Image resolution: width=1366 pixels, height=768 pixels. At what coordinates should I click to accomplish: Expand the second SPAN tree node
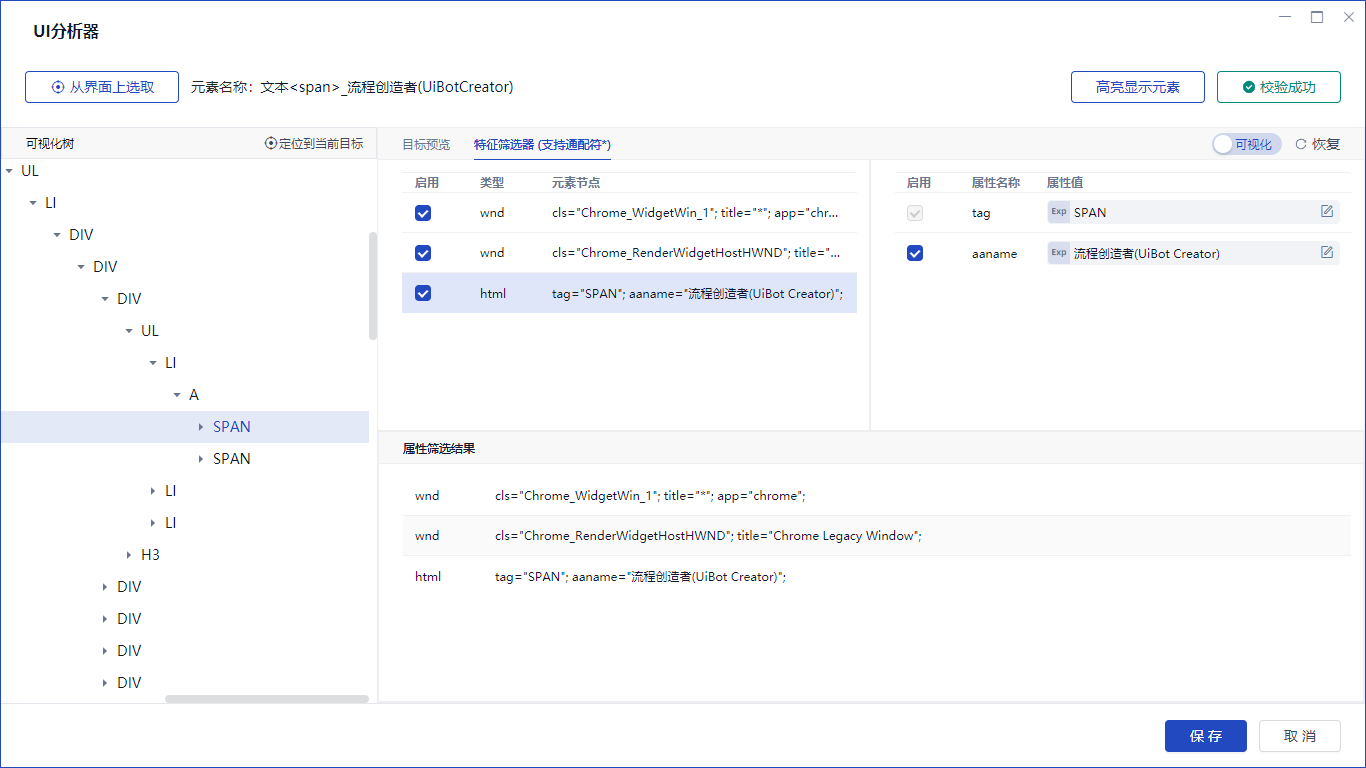[x=201, y=459]
